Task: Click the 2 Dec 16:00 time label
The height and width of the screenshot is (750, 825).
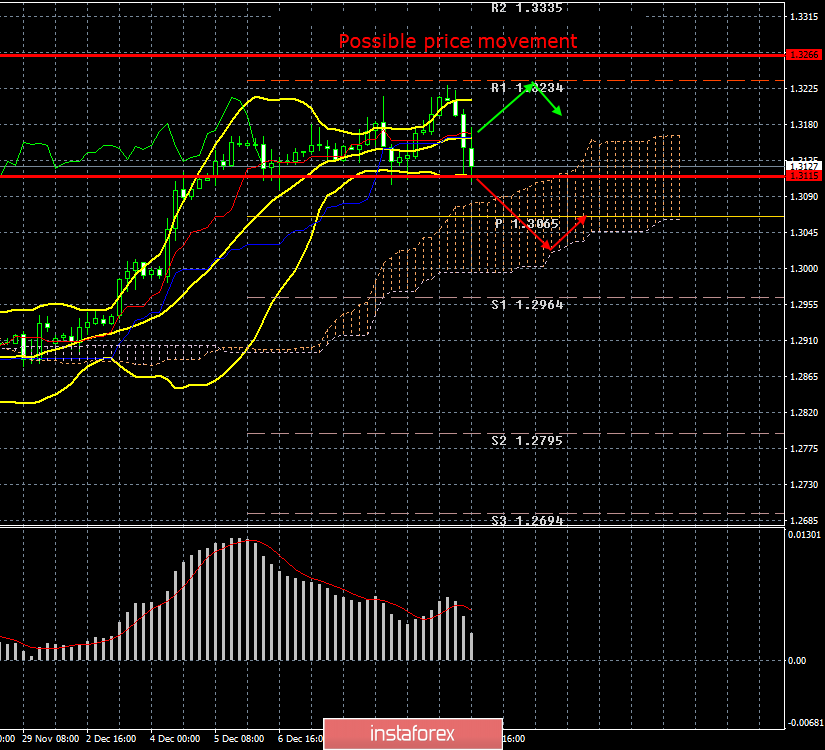Action: [x=111, y=738]
